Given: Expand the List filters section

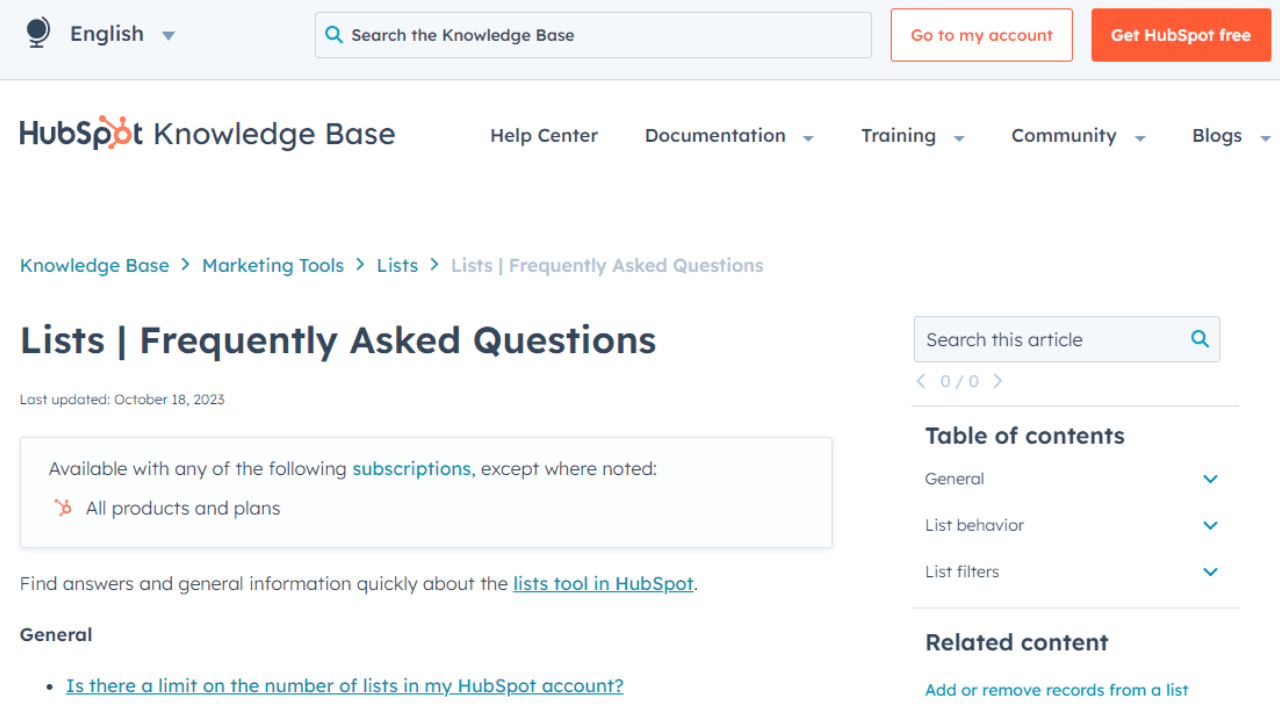Looking at the screenshot, I should click(x=1210, y=572).
